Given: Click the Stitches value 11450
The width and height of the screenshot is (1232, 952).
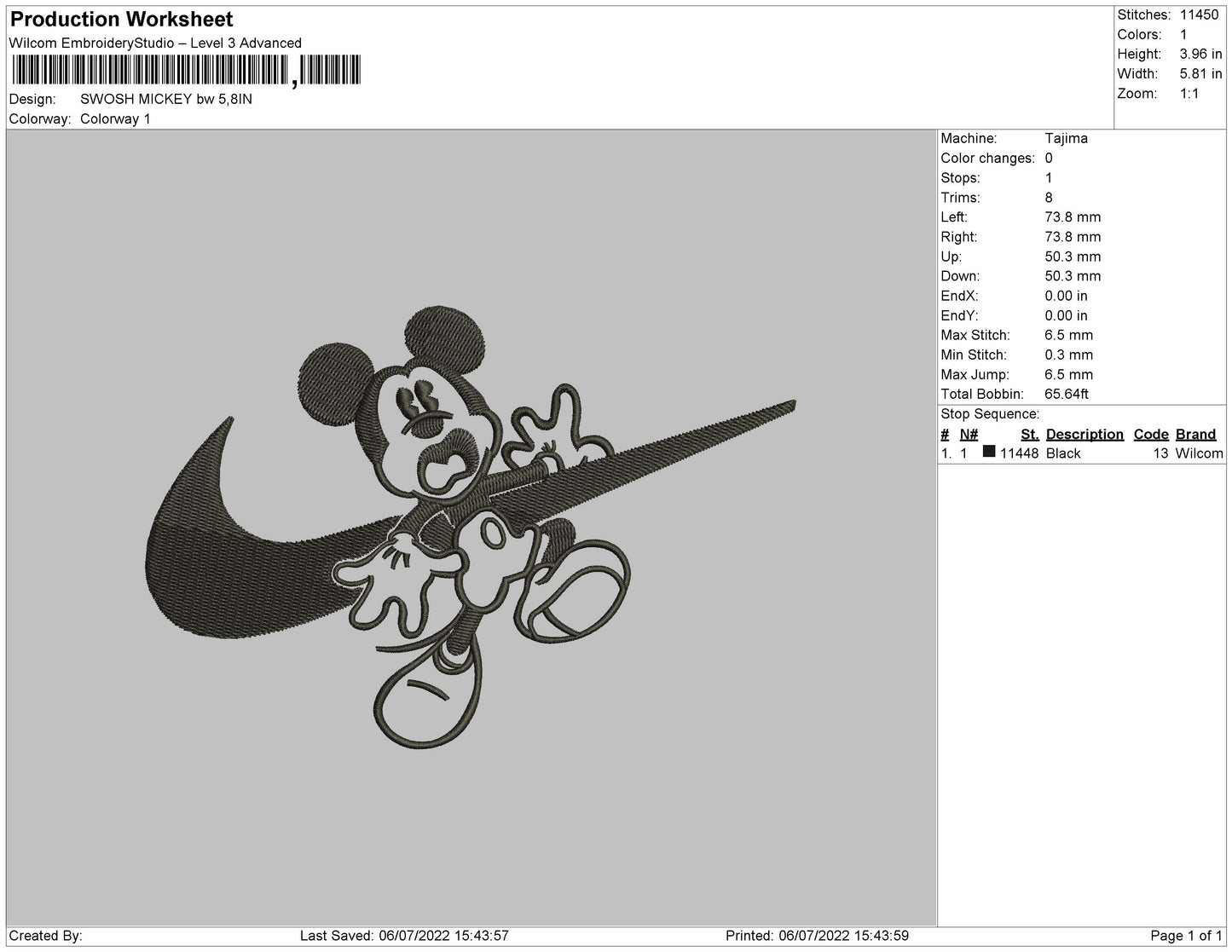Looking at the screenshot, I should click(1199, 14).
